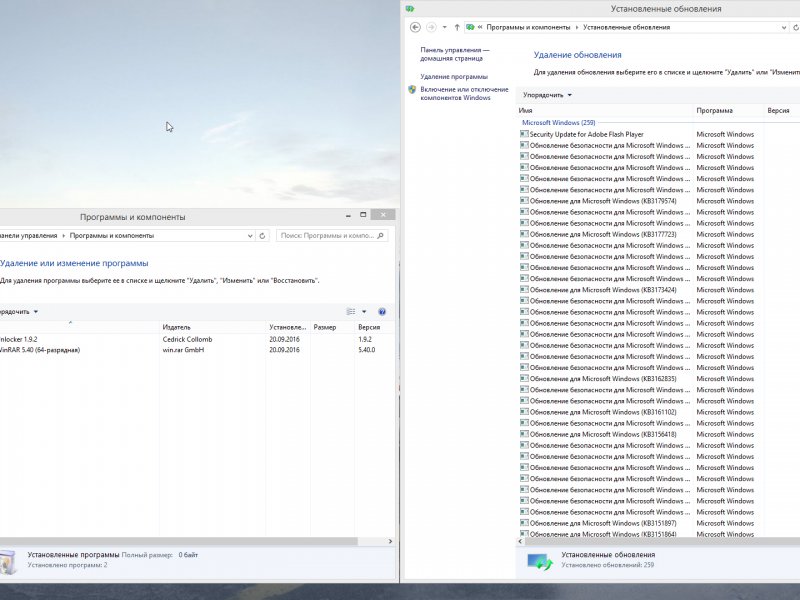This screenshot has width=800, height=600.
Task: Refresh the Installed Updates address bar
Action: pyautogui.click(x=795, y=28)
